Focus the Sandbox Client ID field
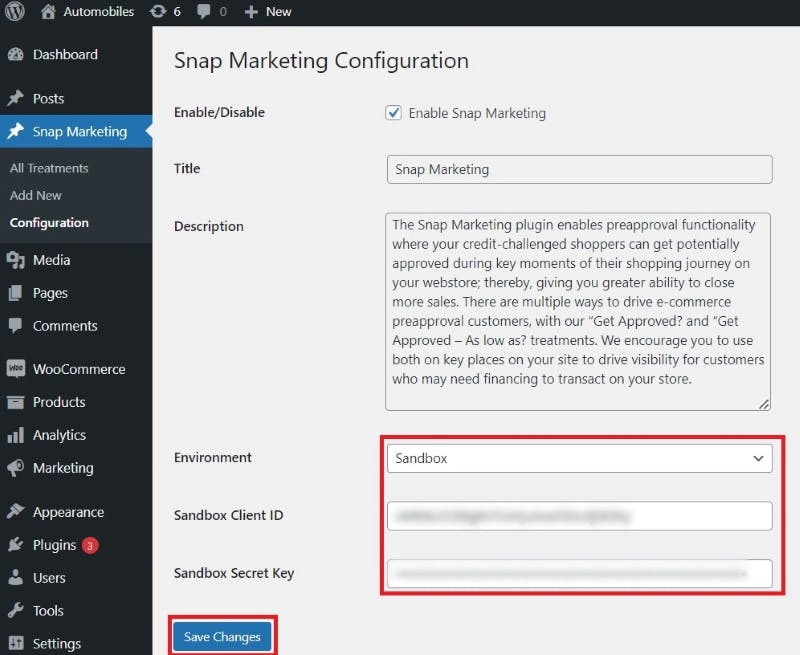 pyautogui.click(x=579, y=516)
